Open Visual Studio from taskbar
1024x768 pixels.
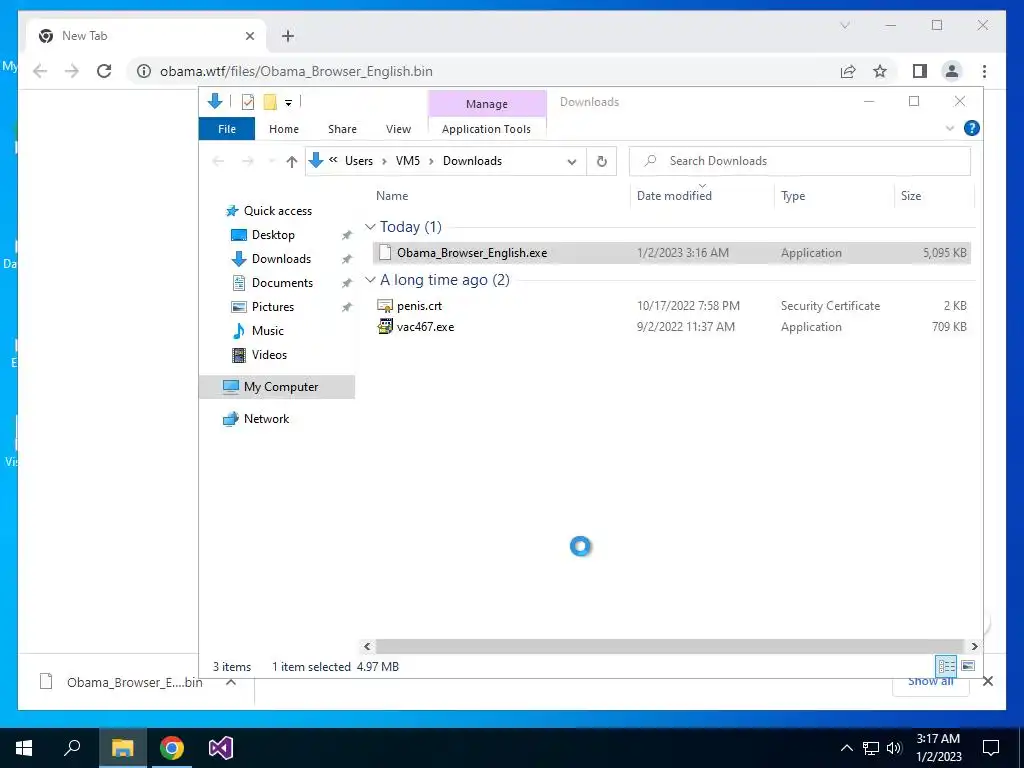(221, 748)
